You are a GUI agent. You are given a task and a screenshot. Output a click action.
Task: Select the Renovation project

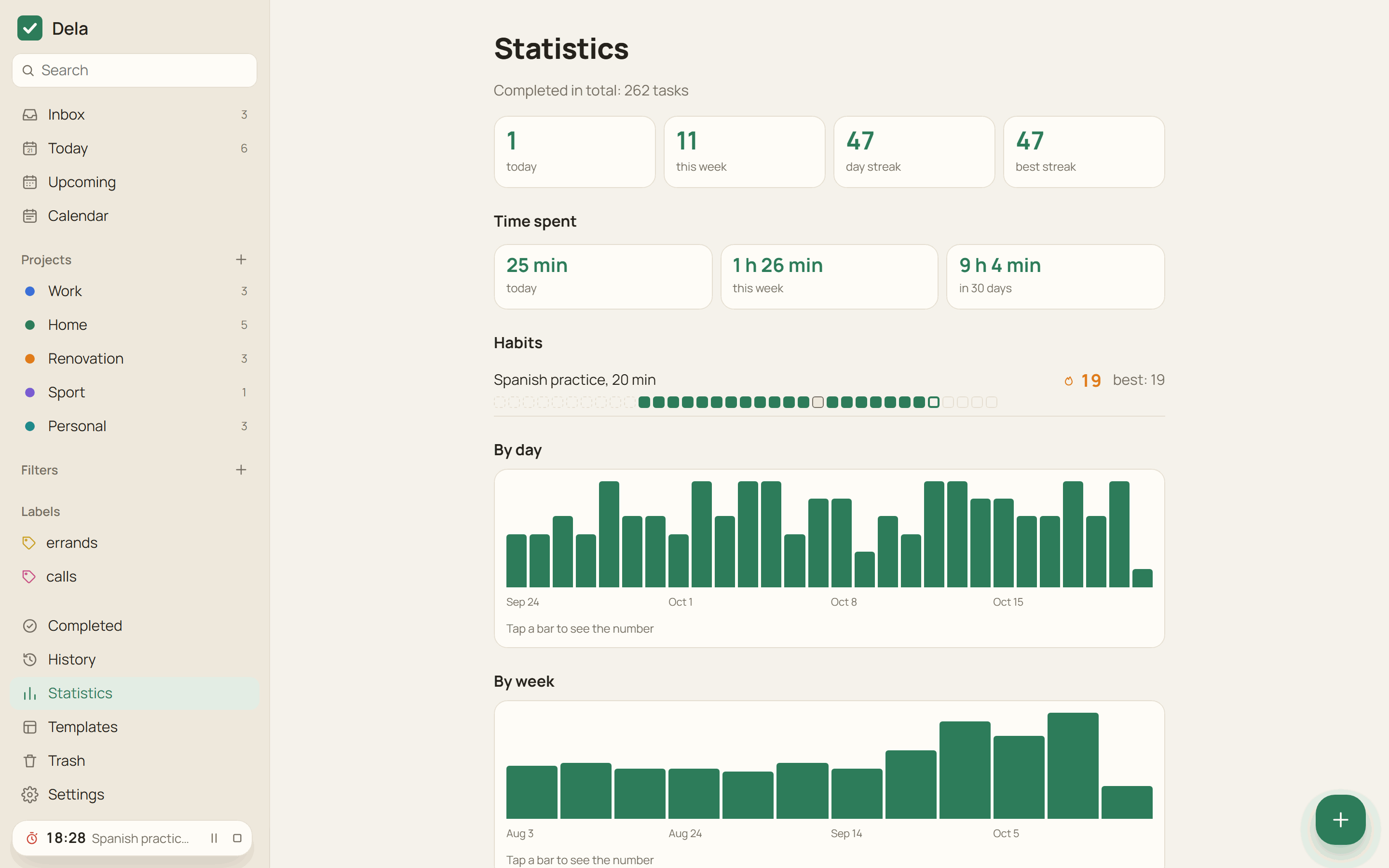click(x=134, y=358)
